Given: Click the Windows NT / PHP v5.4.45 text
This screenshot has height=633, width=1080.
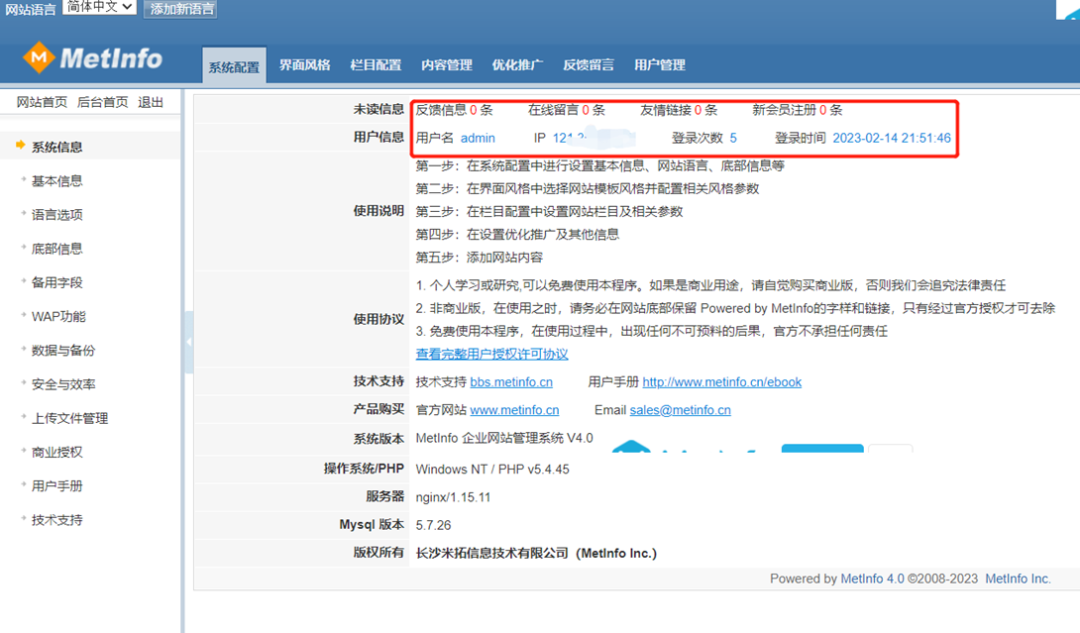Looking at the screenshot, I should point(492,470).
